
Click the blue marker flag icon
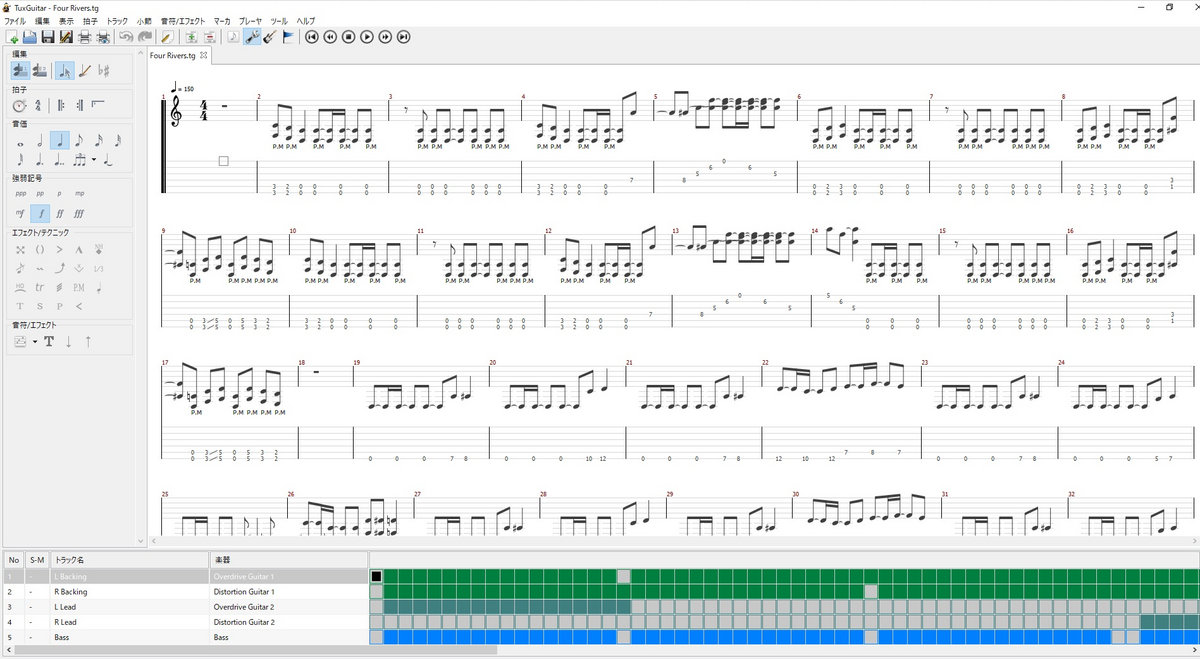click(x=288, y=37)
